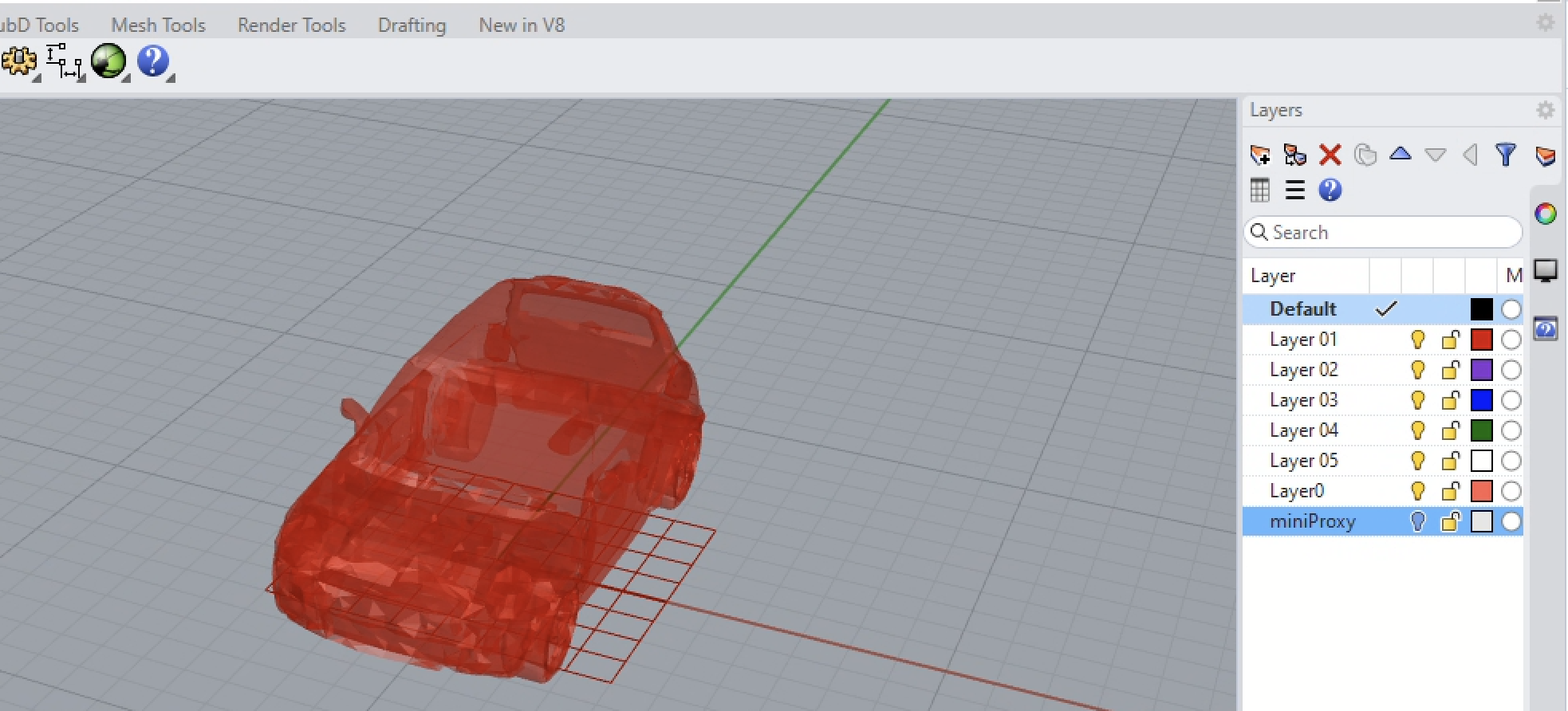Select the Layer0 row
The image size is (1568, 711).
1382,491
